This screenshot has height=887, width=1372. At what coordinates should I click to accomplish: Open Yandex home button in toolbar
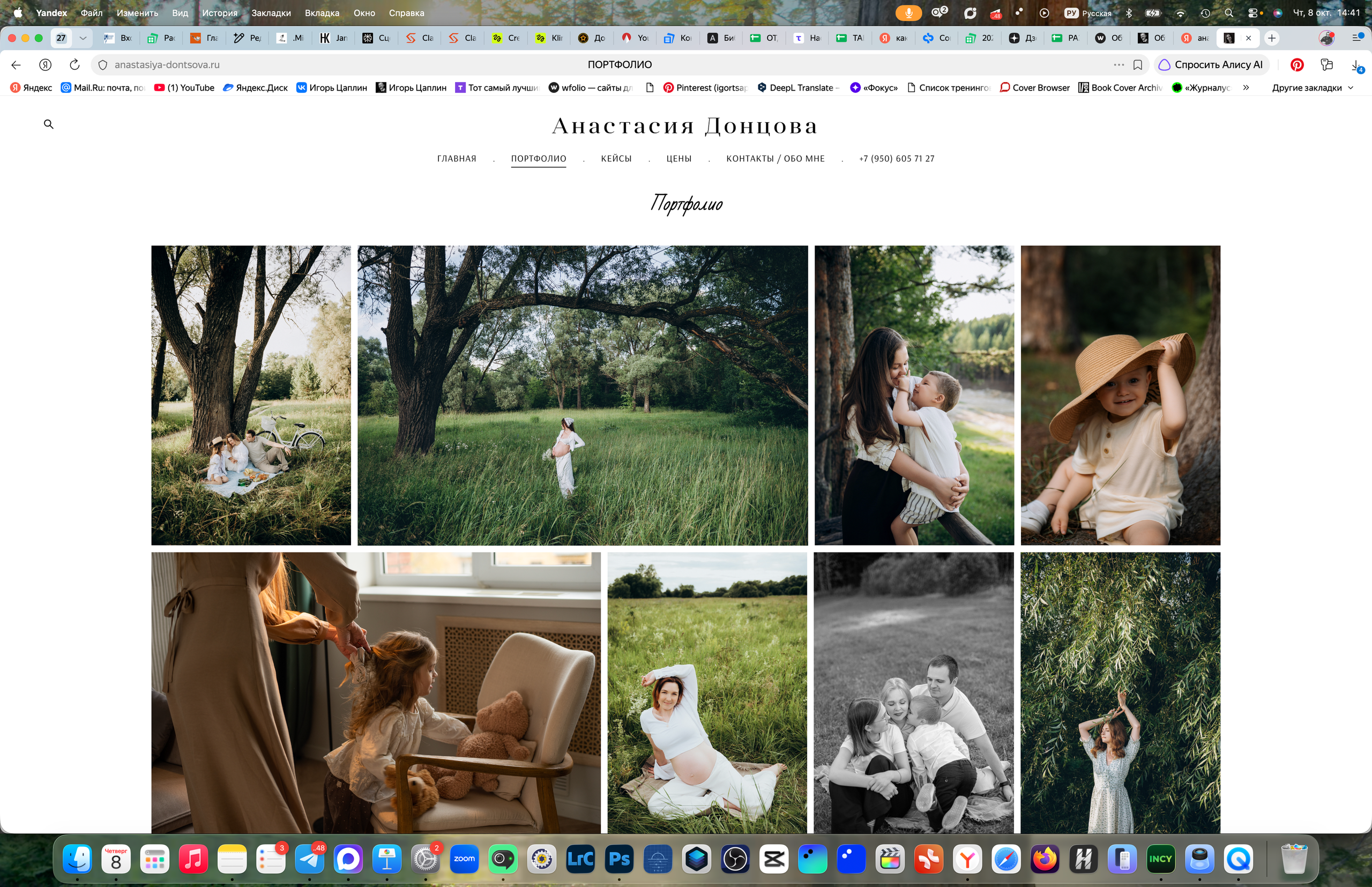46,65
